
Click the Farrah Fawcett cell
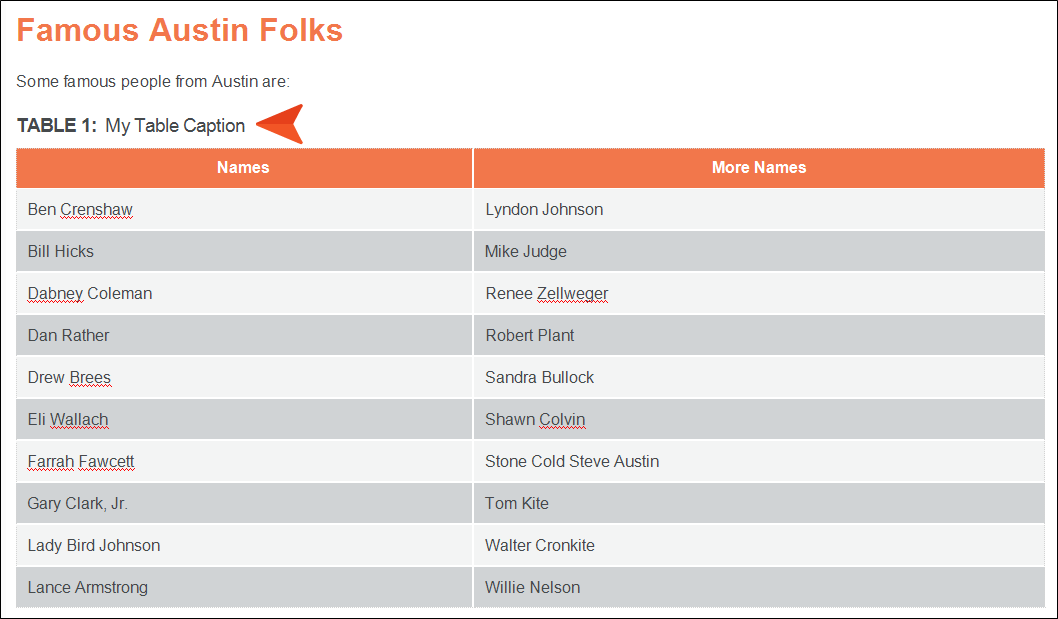[x=244, y=461]
